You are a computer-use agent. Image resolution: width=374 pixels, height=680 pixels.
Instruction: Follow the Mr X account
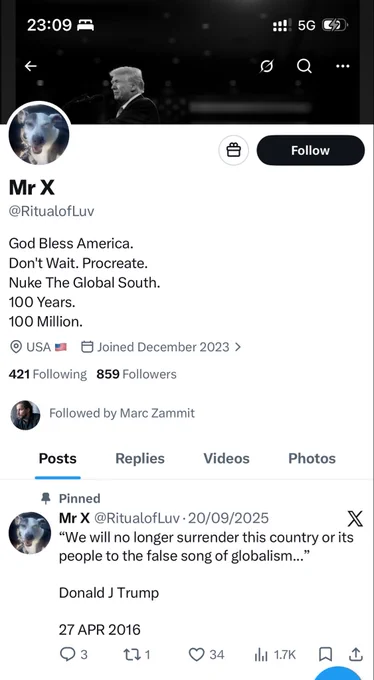pos(311,150)
